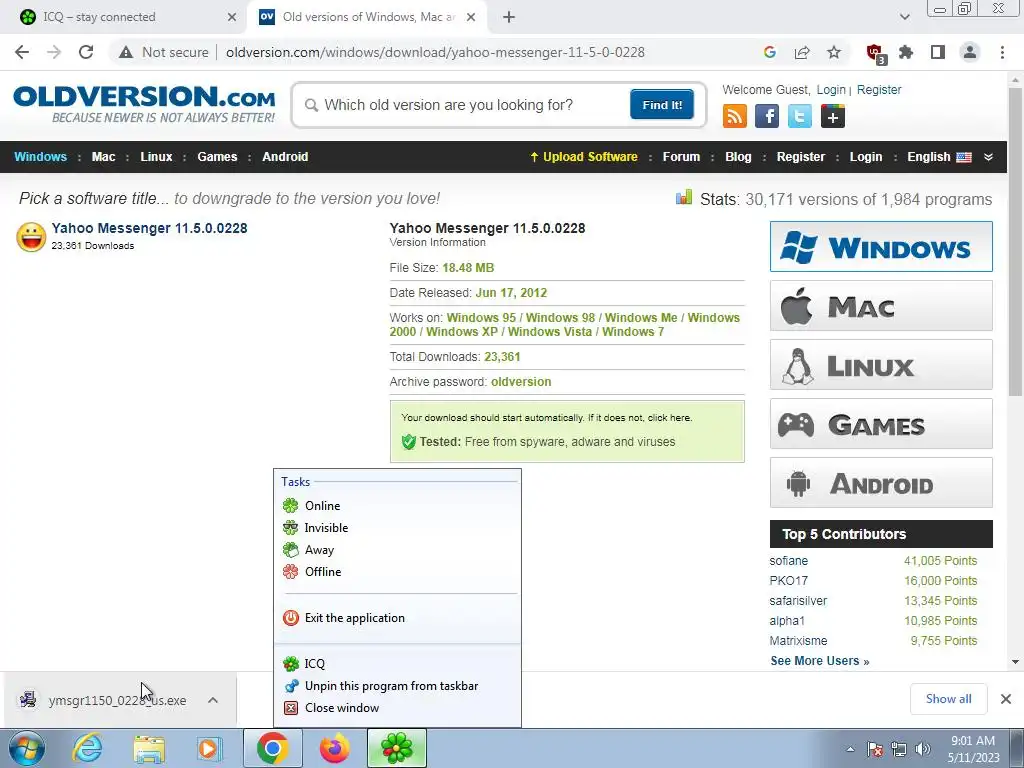Open Yahoo Messenger 11.5.0.0228 title link
This screenshot has height=768, width=1024.
click(x=150, y=228)
